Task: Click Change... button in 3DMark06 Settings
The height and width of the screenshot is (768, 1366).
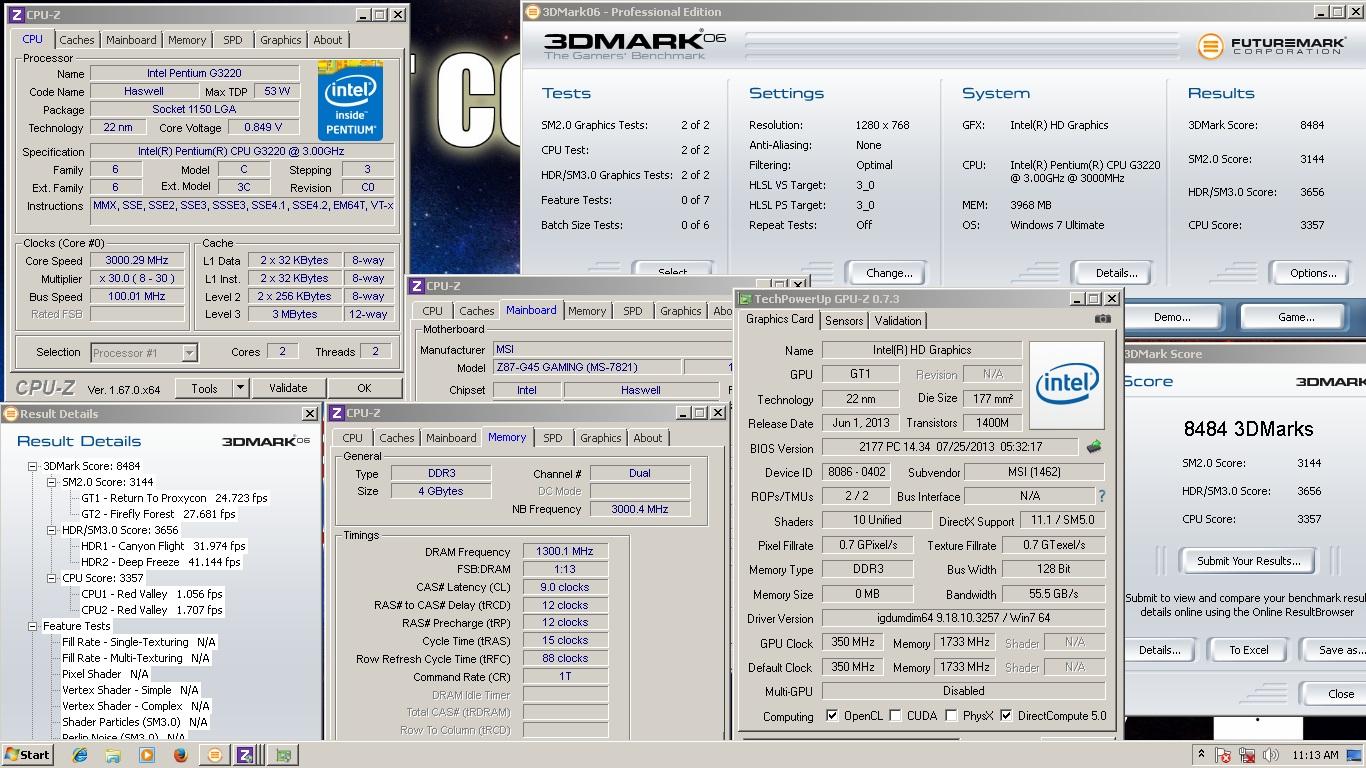Action: (x=889, y=273)
